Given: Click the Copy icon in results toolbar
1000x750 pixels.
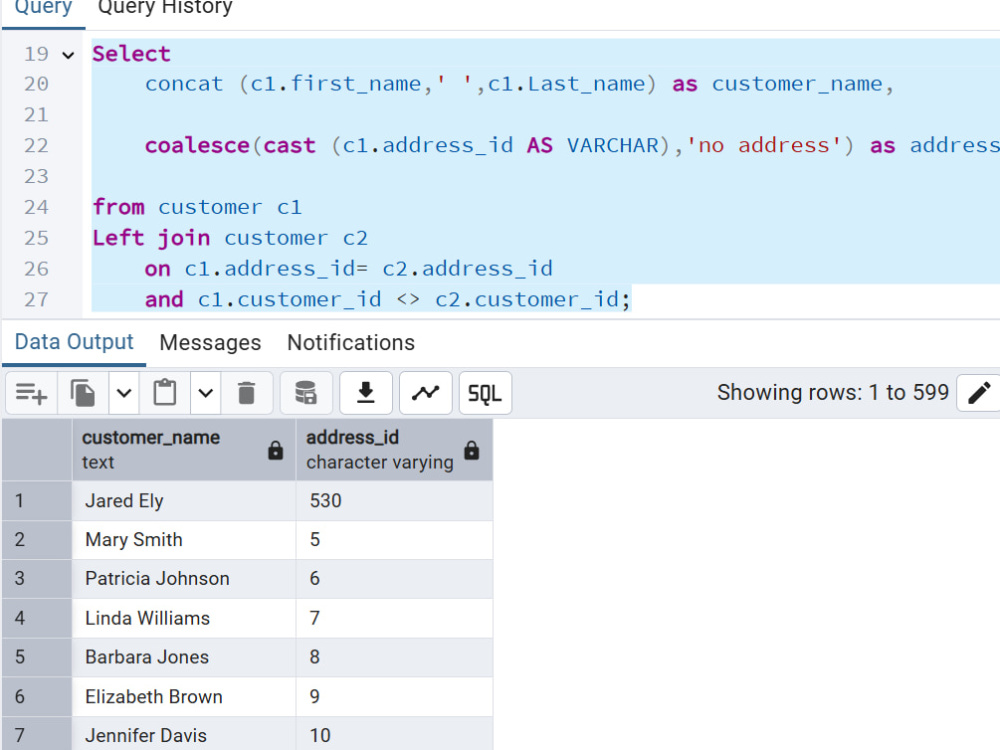Looking at the screenshot, I should click(x=83, y=393).
